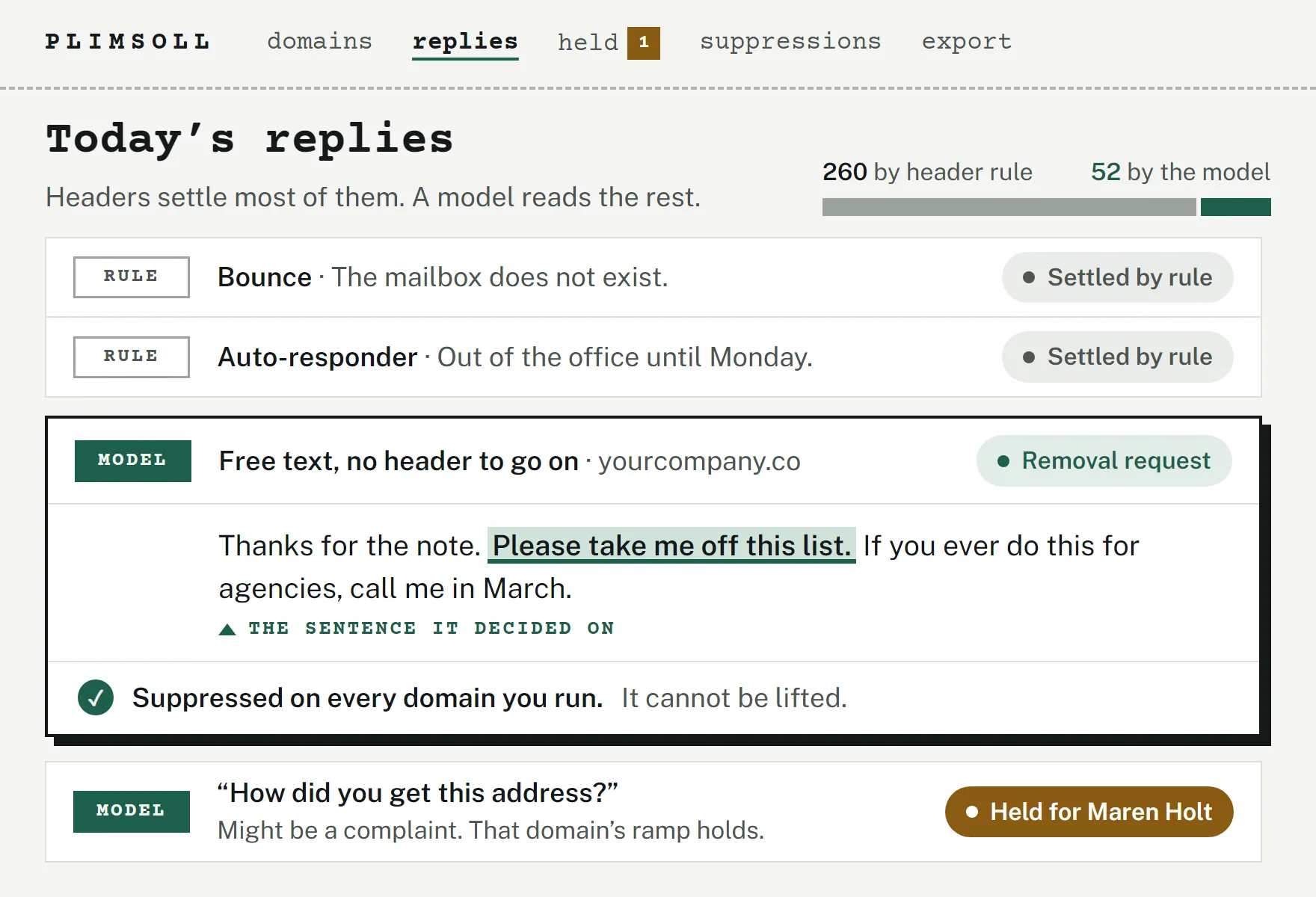This screenshot has width=1316, height=897.
Task: Click "THE SENTENCE IT DECIDED ON" caption
Action: tap(431, 629)
